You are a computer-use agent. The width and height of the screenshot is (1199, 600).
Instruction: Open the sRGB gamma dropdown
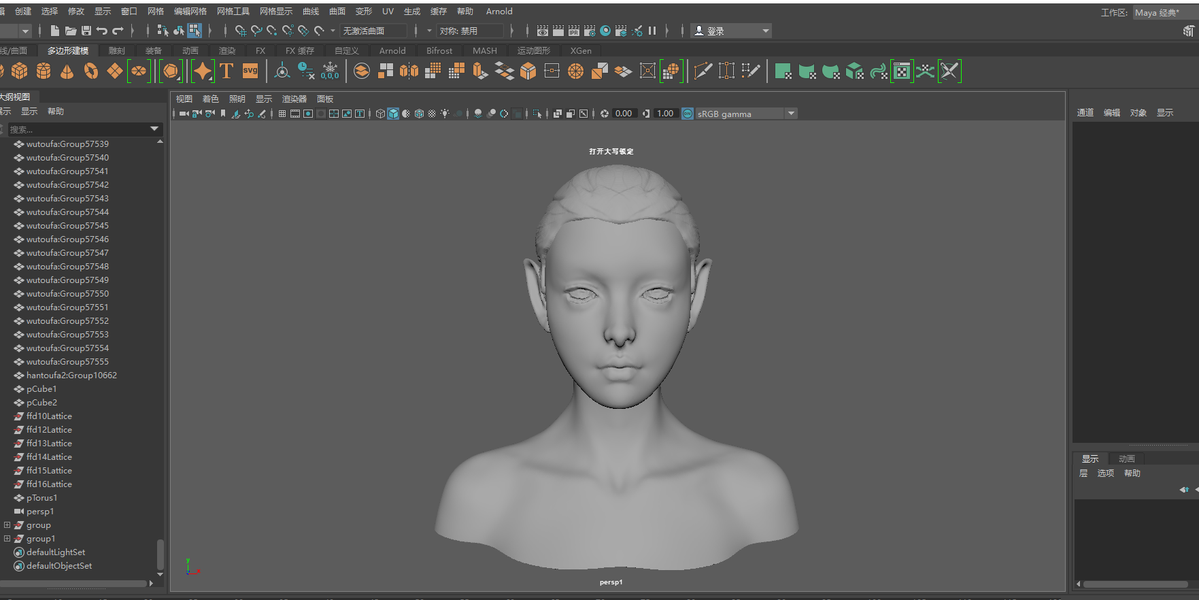pos(790,114)
